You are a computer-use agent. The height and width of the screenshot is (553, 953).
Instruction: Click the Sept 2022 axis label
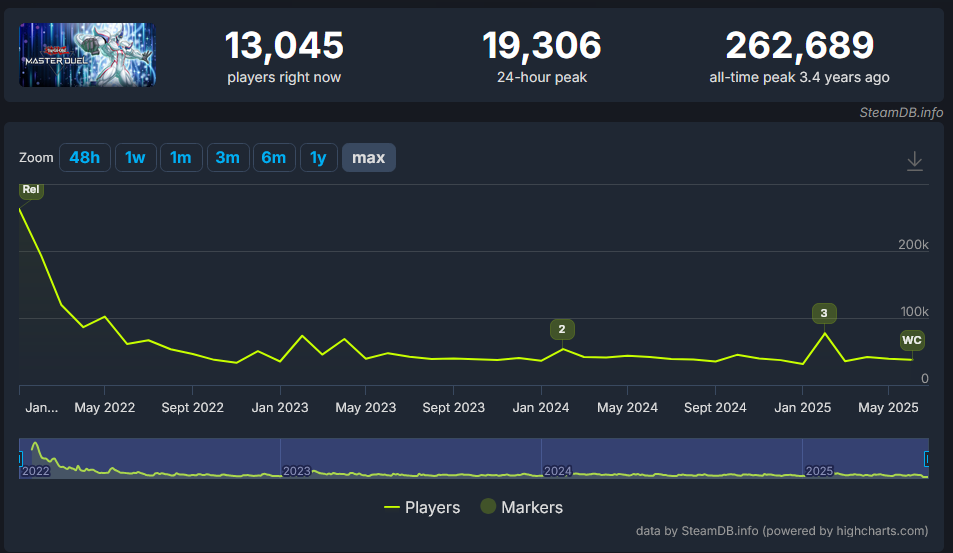(x=193, y=408)
